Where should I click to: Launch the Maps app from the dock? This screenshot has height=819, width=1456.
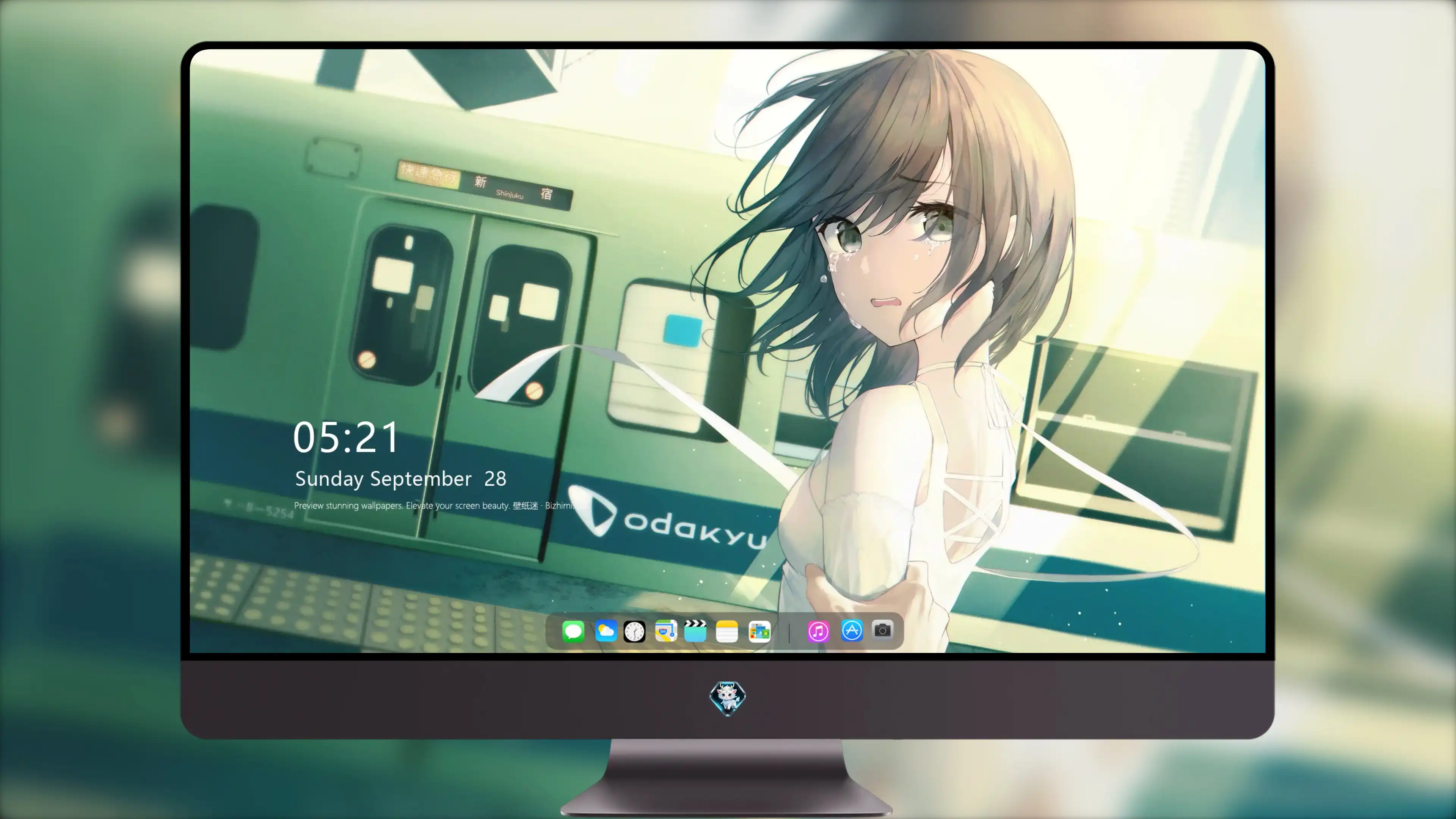click(x=666, y=631)
